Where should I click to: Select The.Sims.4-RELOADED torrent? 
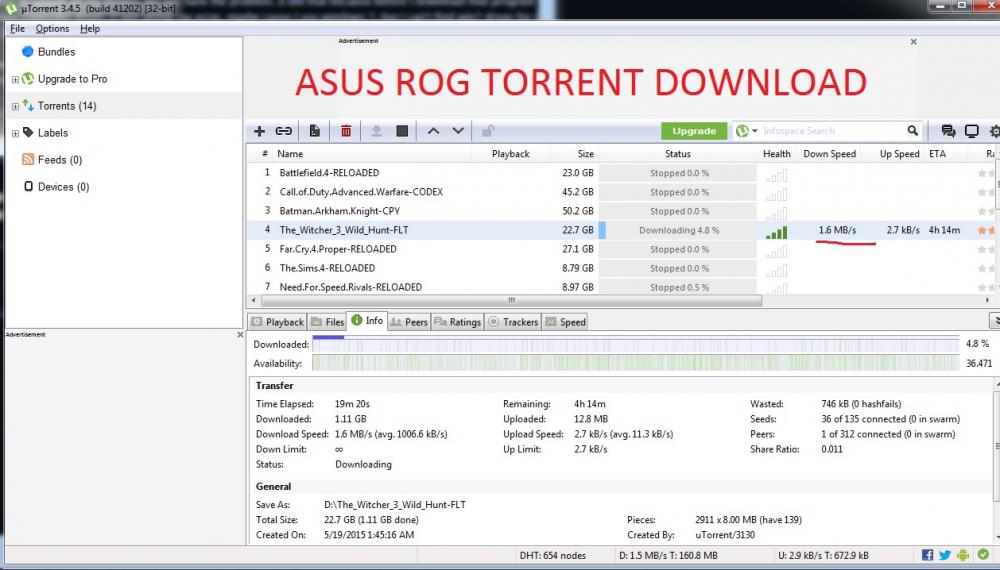click(x=619, y=268)
